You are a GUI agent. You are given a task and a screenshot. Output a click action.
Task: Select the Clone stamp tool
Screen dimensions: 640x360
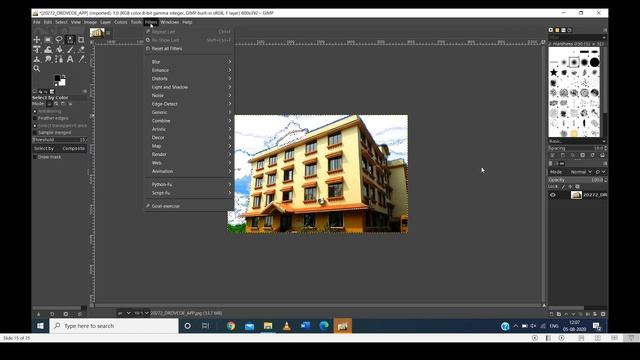pyautogui.click(x=37, y=59)
